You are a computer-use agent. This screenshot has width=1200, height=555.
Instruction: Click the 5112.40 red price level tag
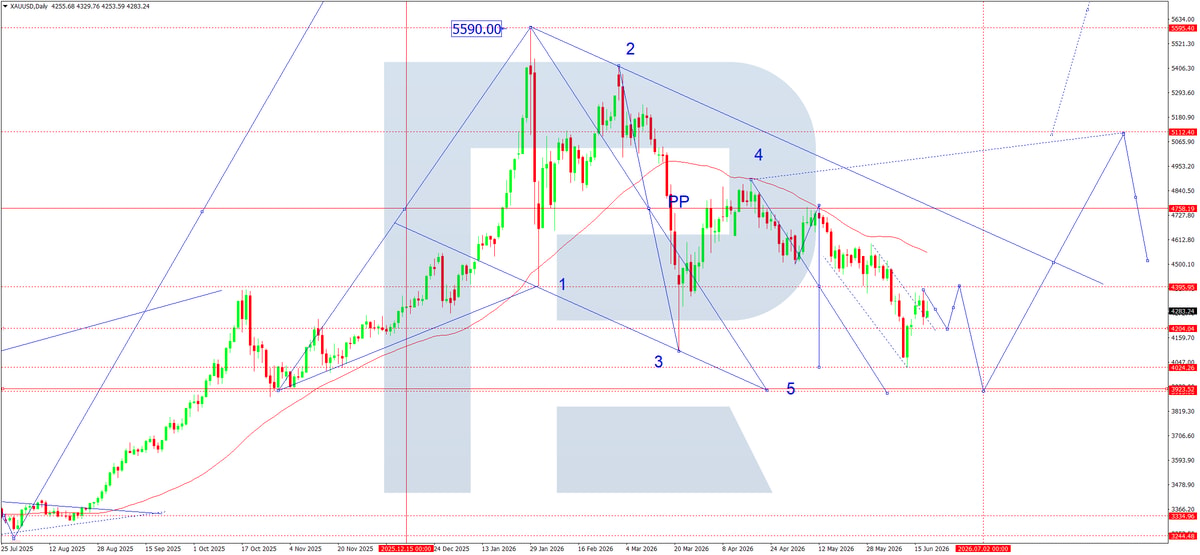[x=1183, y=132]
